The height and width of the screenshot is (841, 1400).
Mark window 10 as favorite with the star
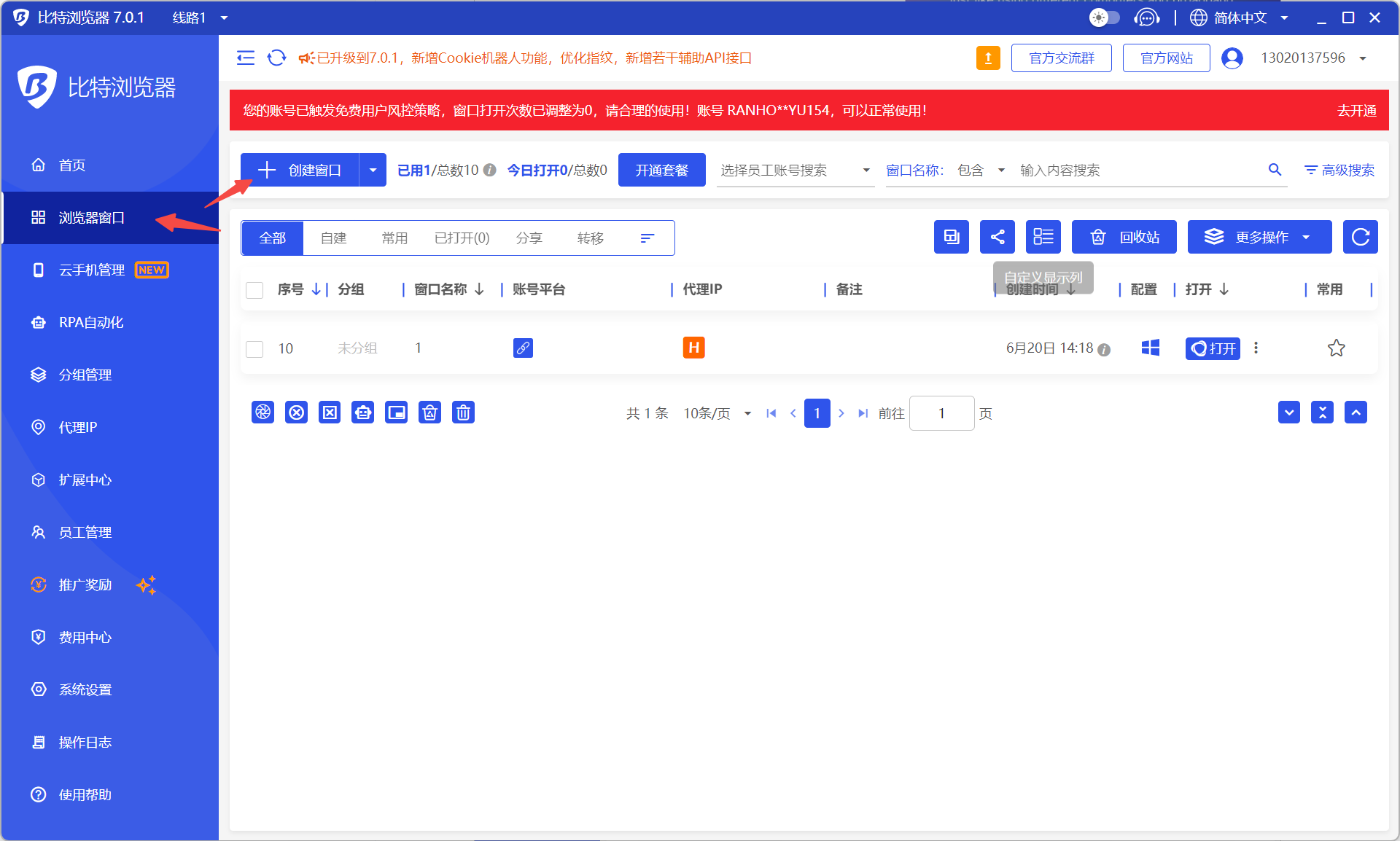pos(1336,348)
